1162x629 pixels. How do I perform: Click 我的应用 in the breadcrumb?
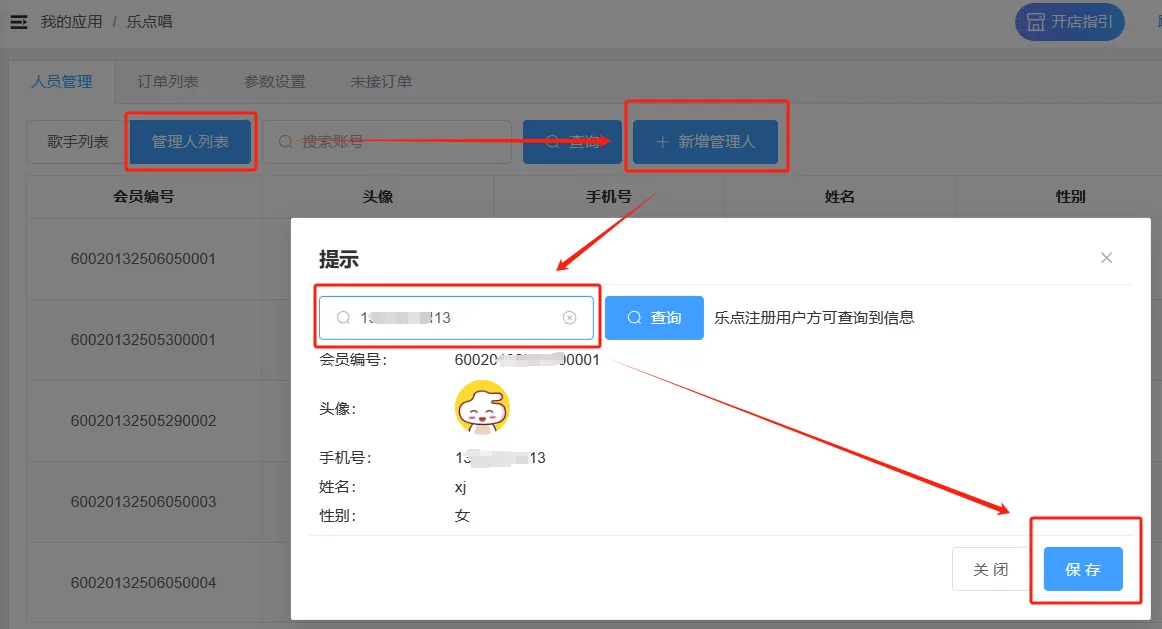(x=71, y=21)
